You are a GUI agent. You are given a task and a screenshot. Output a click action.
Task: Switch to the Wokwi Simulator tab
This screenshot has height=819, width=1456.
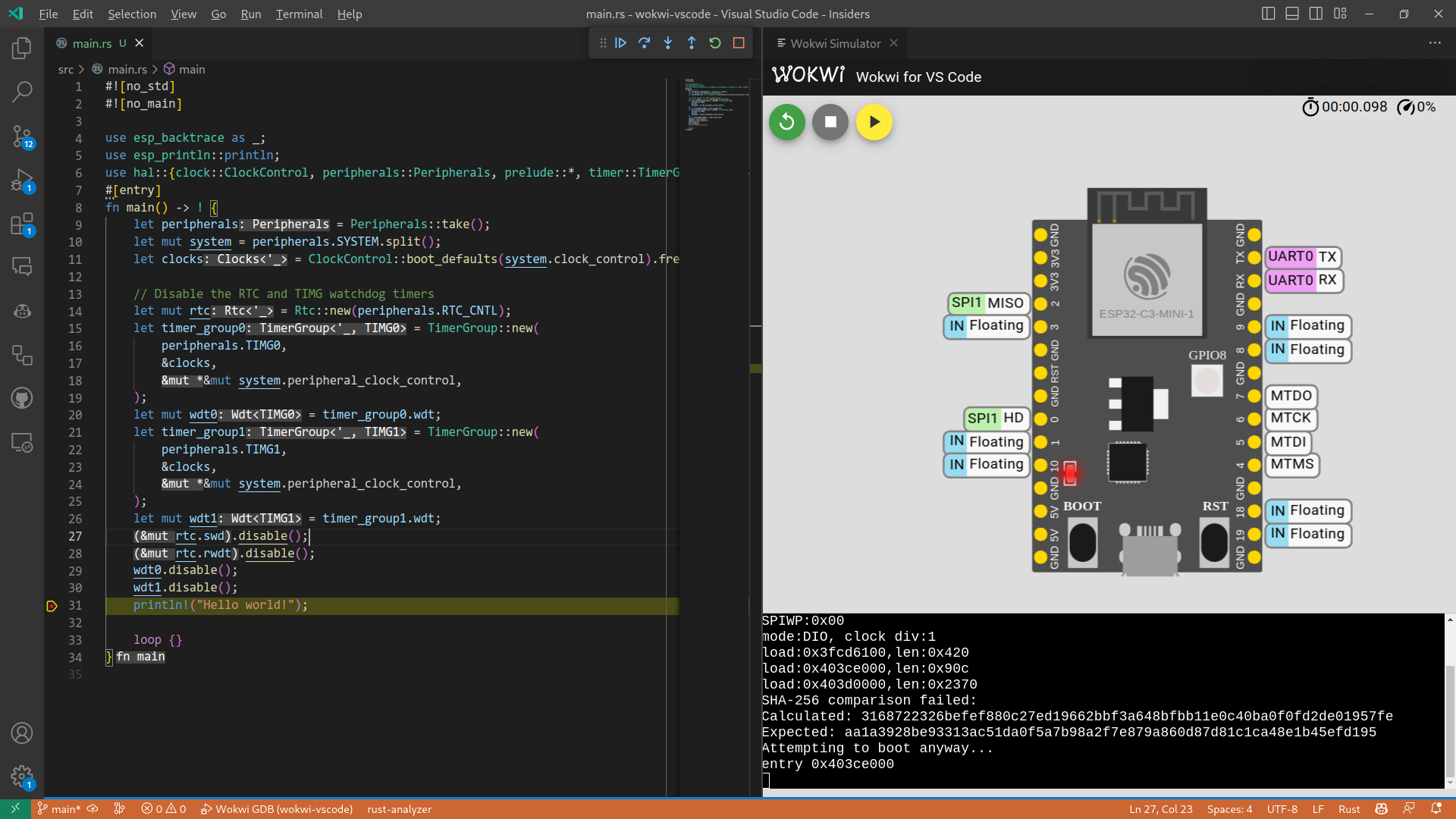point(835,43)
